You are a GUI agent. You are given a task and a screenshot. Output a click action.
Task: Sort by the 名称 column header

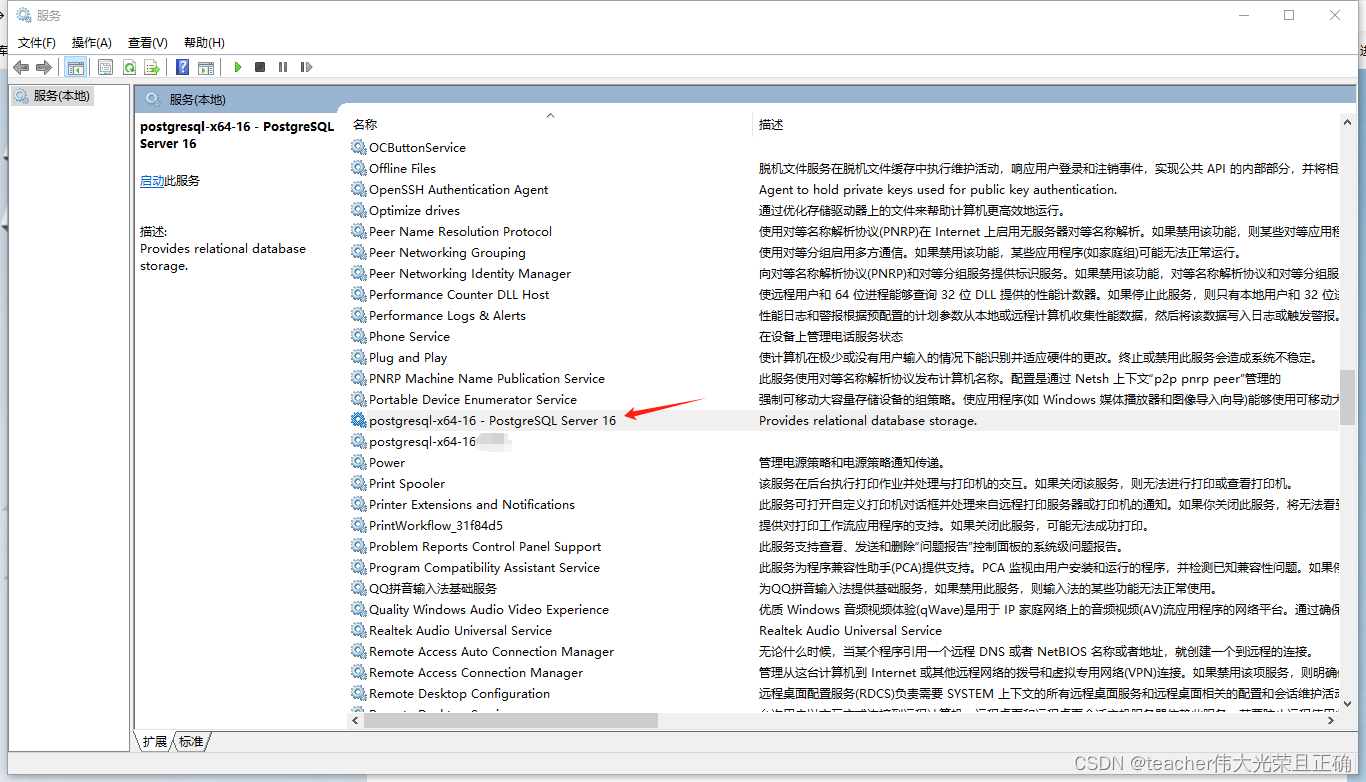365,124
